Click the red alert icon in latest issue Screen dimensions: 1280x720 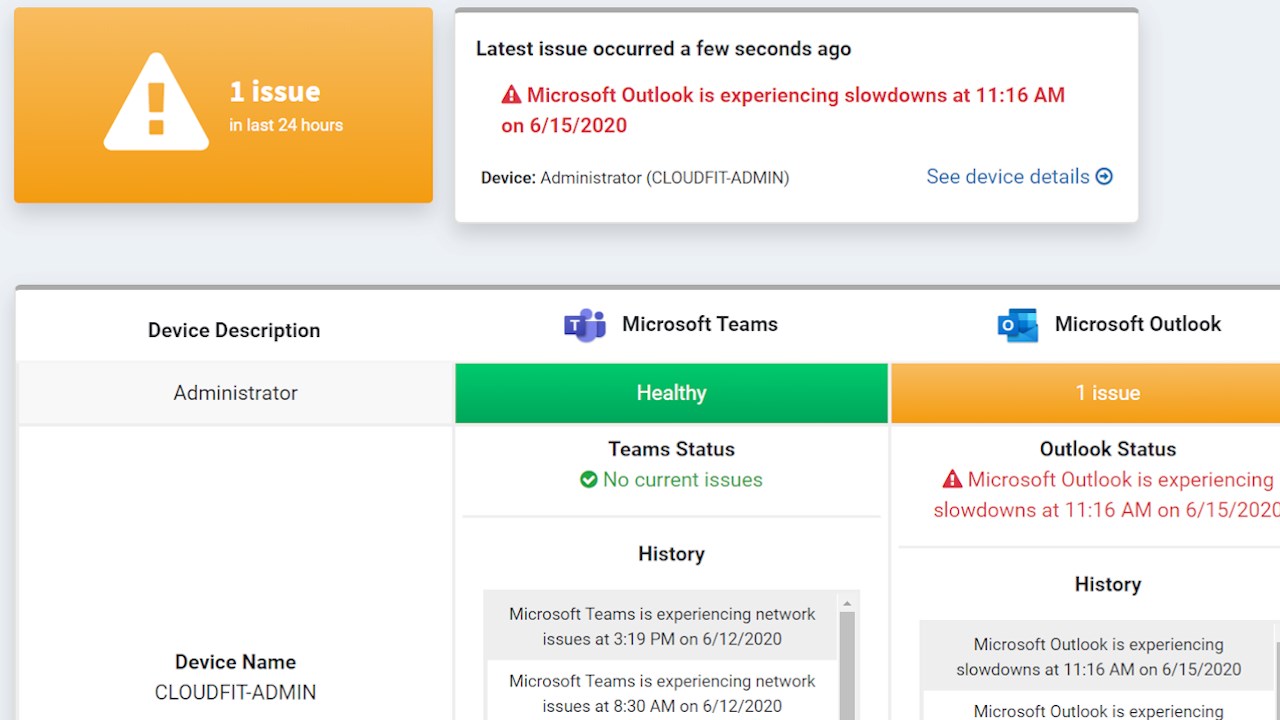point(511,95)
